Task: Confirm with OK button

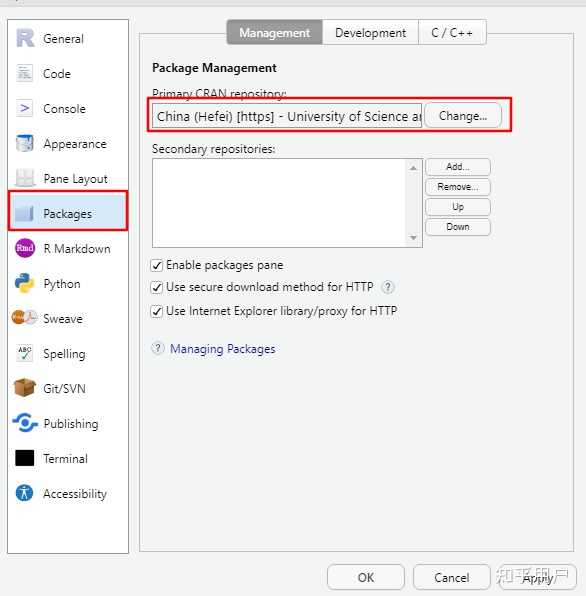Action: tap(366, 577)
